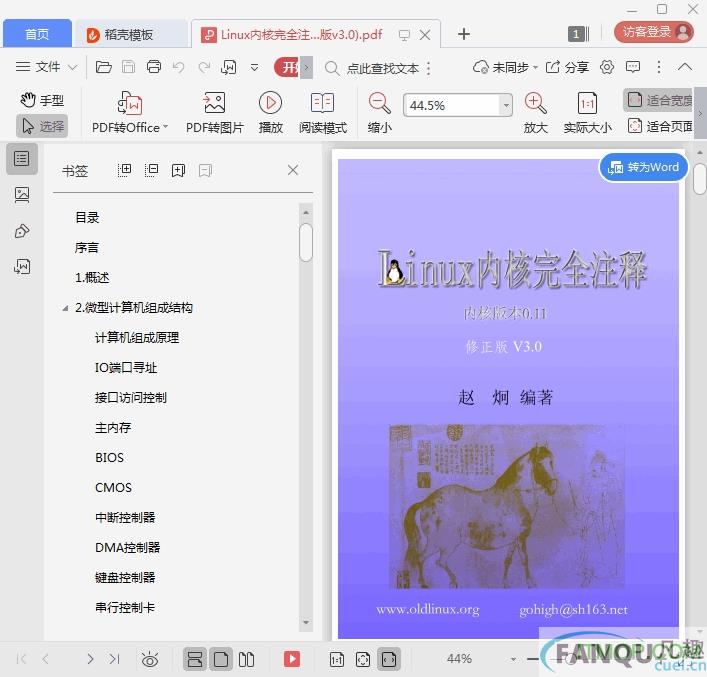The width and height of the screenshot is (707, 677).
Task: Enter 阅读模式 reading mode
Action: click(x=323, y=113)
